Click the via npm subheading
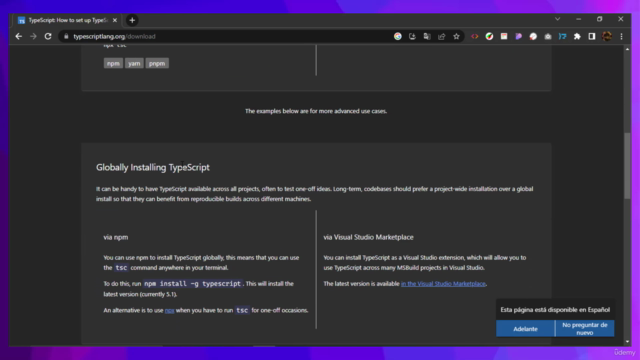The image size is (640, 360). coord(116,237)
